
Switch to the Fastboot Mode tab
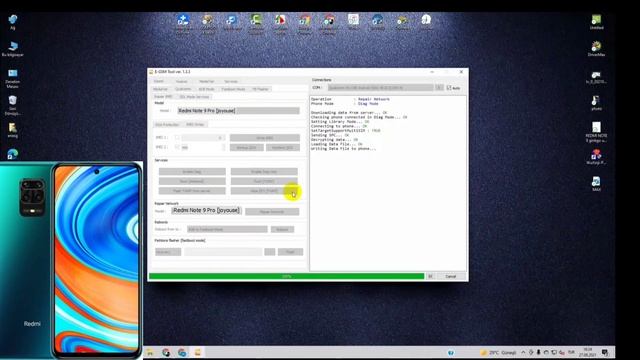coord(233,89)
